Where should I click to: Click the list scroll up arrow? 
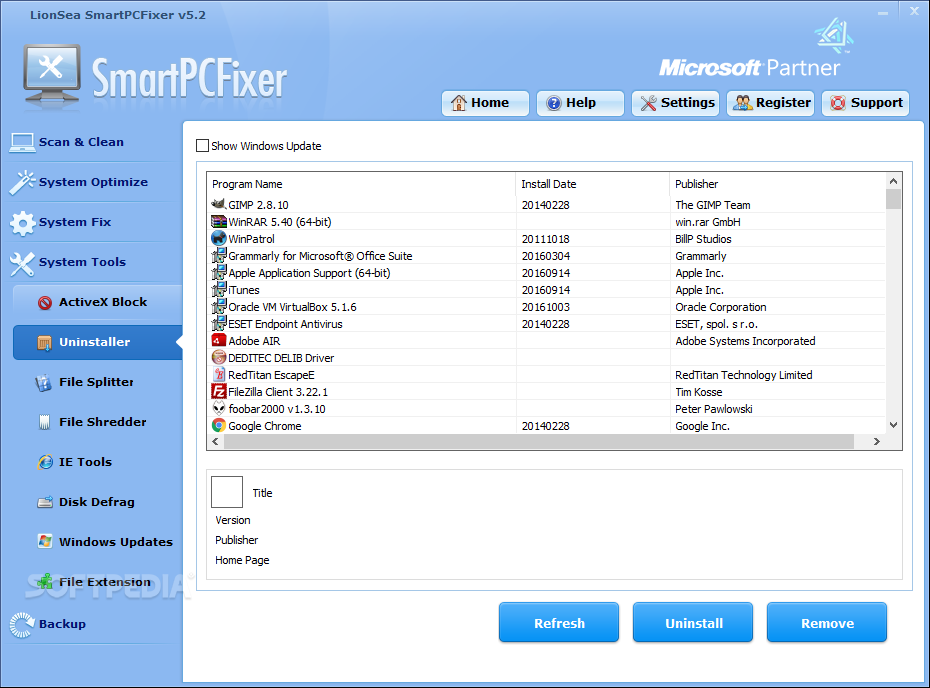point(893,181)
